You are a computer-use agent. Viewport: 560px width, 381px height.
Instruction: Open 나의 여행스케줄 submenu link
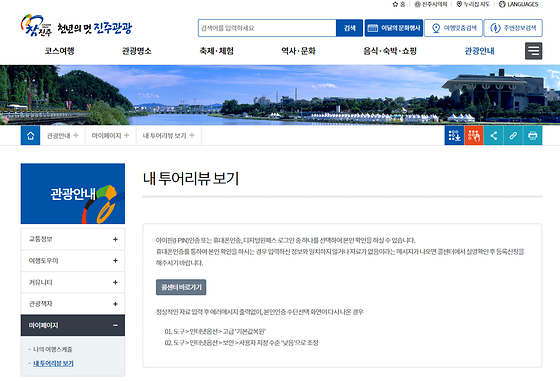tap(52, 349)
